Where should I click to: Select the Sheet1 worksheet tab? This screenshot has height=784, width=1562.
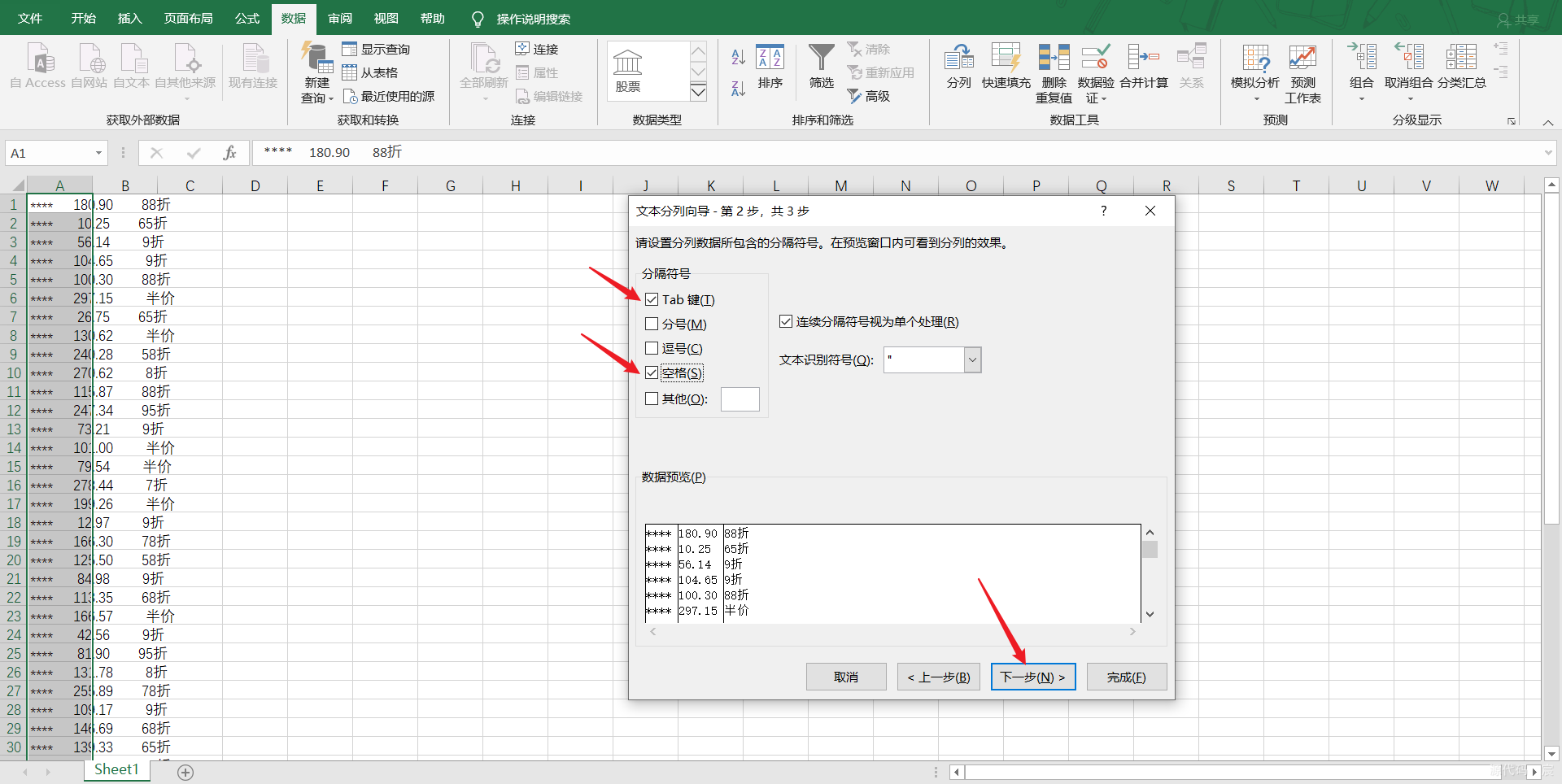(116, 770)
